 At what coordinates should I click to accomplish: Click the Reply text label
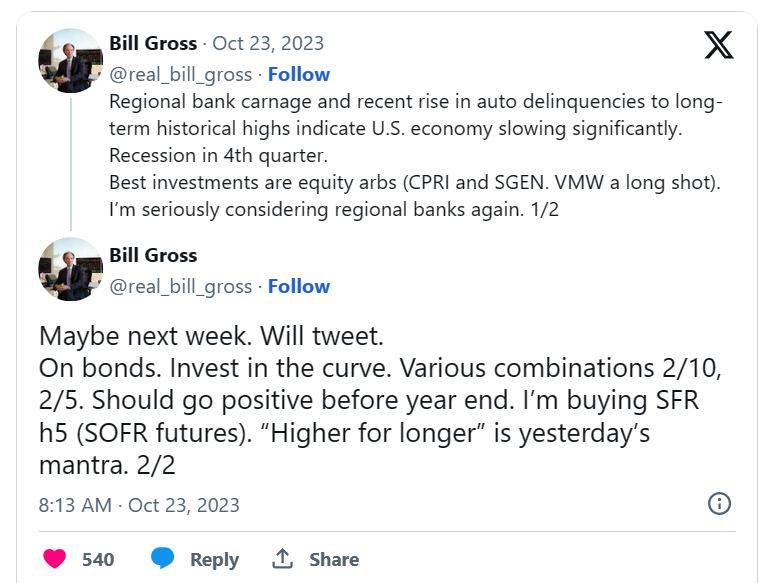coord(214,559)
